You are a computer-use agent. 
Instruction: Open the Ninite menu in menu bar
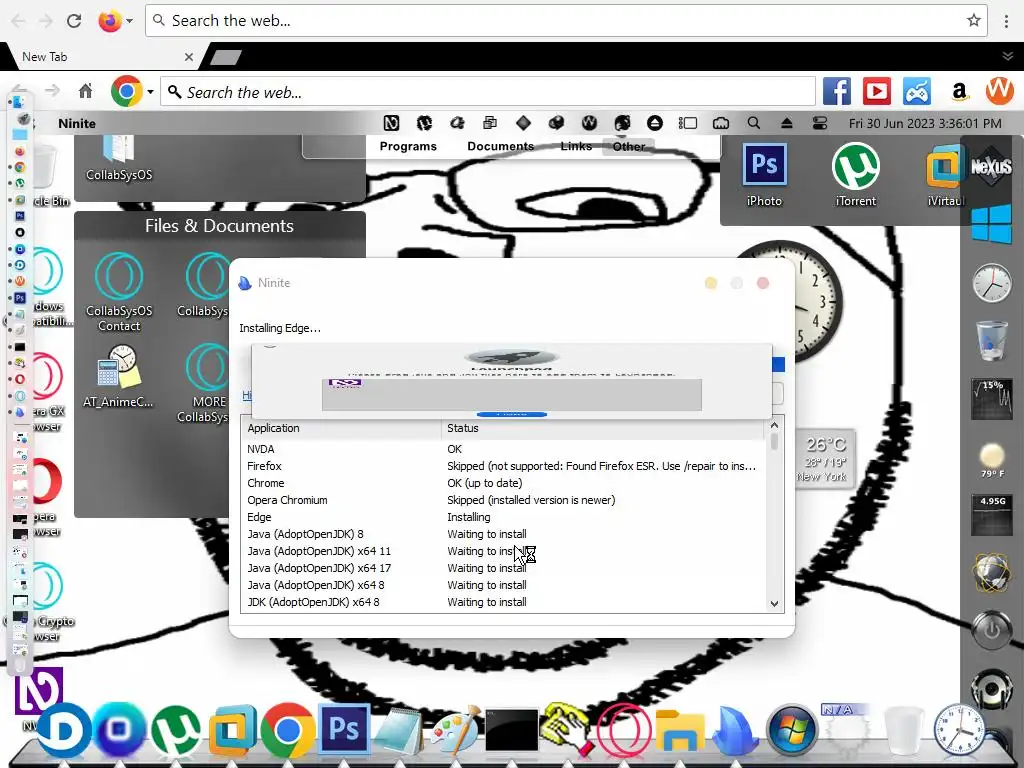76,123
